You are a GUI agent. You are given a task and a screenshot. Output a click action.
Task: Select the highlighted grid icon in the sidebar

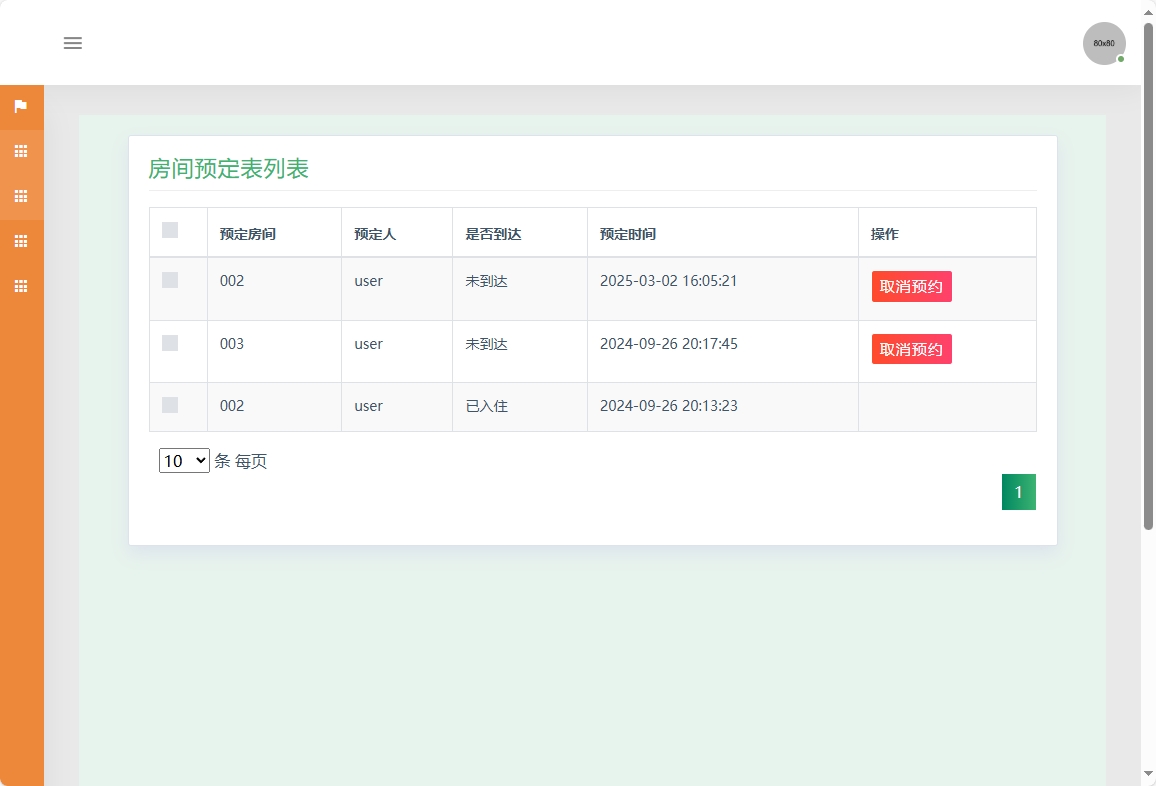click(x=21, y=196)
